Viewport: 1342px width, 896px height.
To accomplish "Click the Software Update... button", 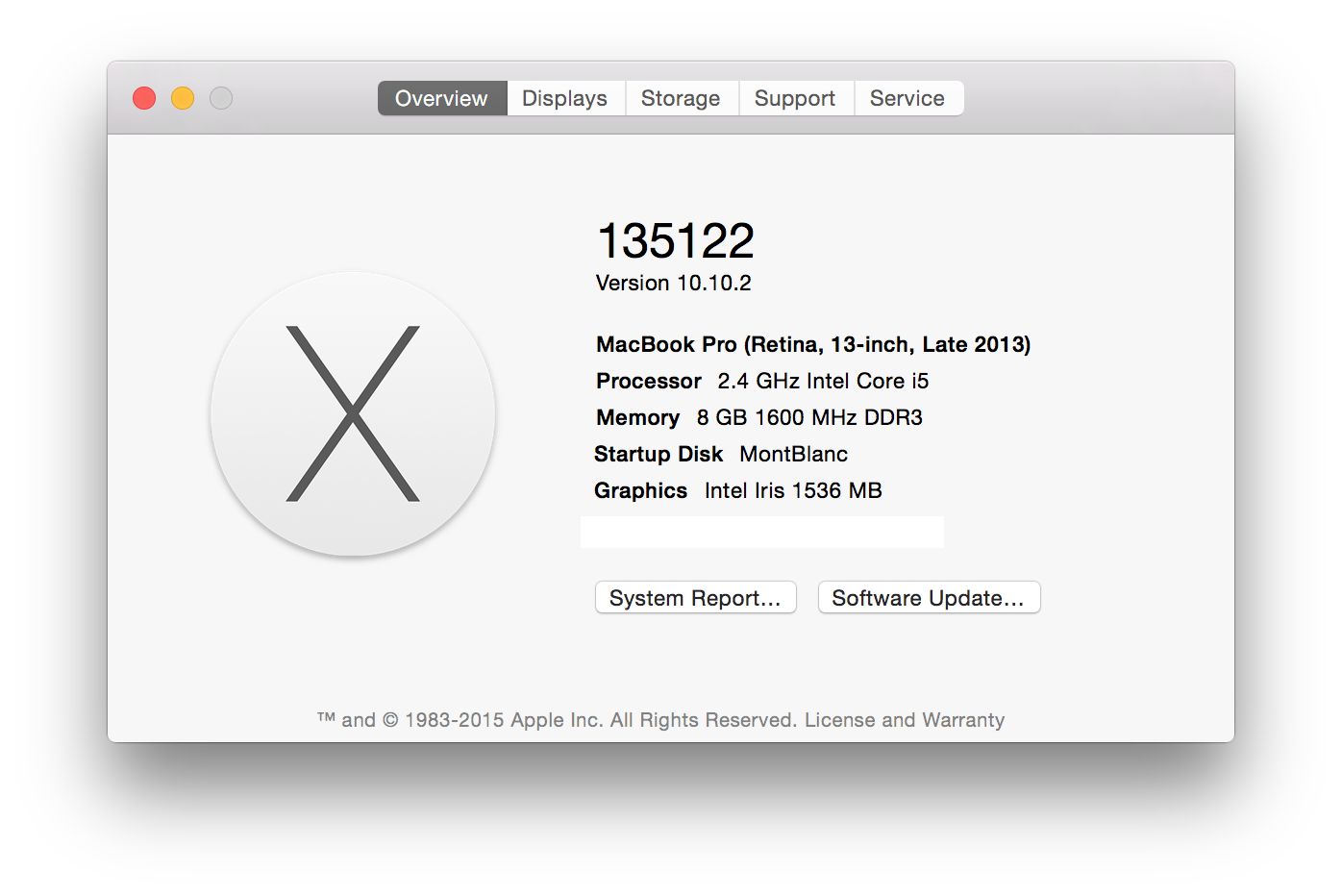I will [929, 598].
